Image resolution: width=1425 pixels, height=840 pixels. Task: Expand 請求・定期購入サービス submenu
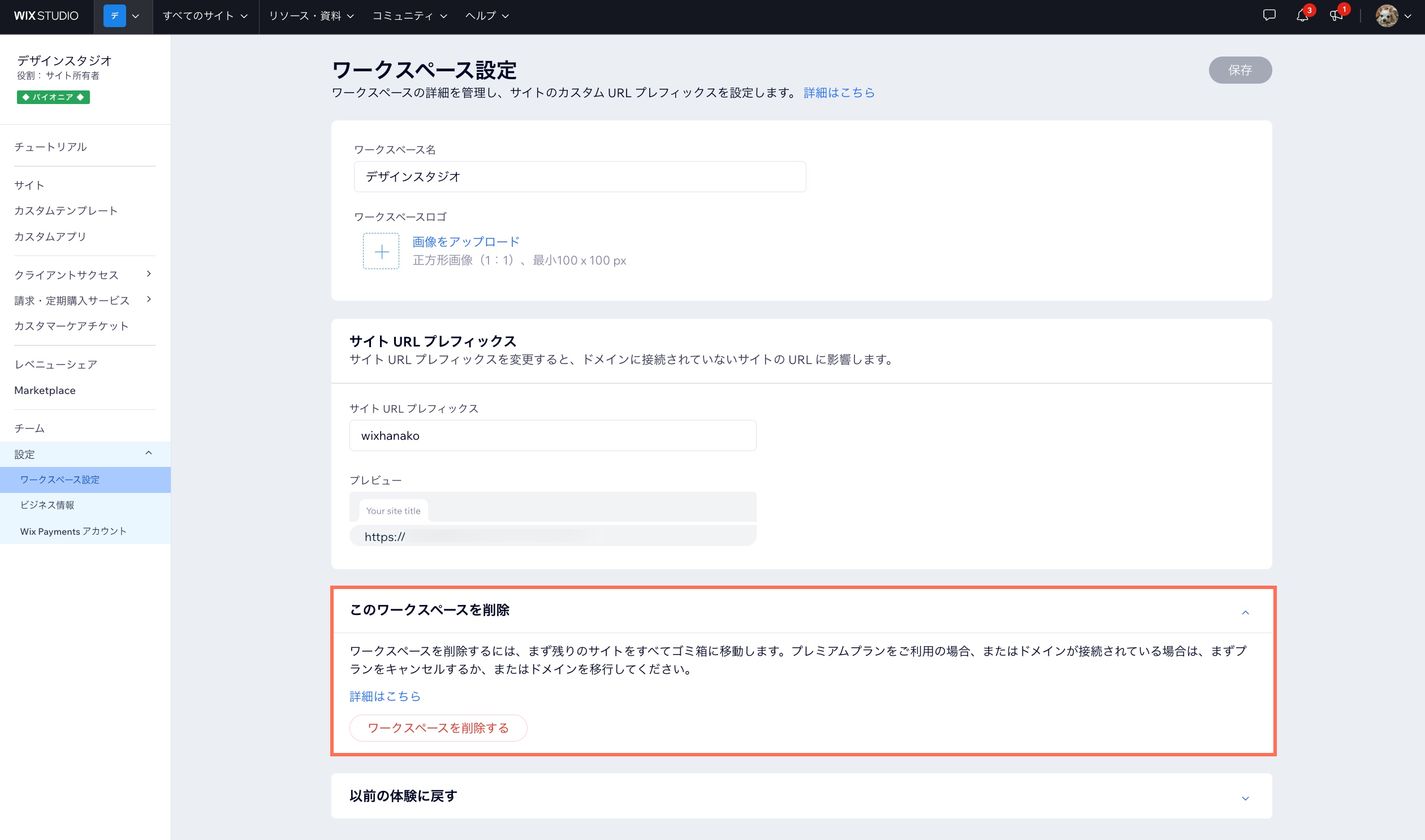click(84, 300)
